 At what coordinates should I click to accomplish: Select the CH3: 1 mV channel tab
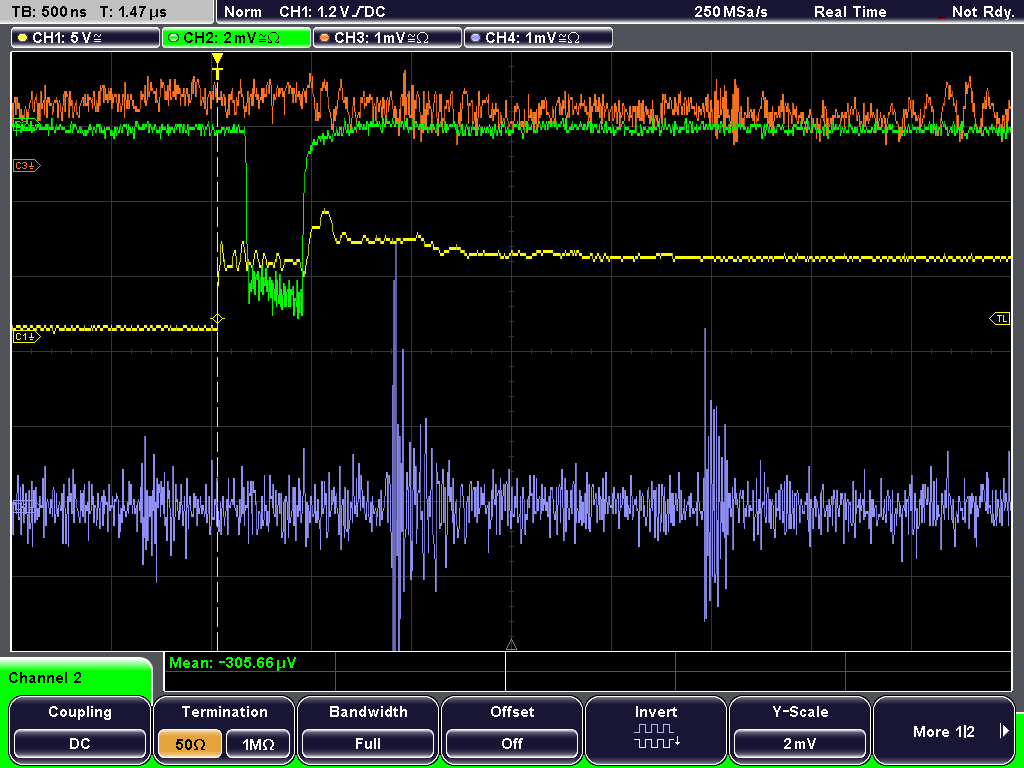(387, 38)
